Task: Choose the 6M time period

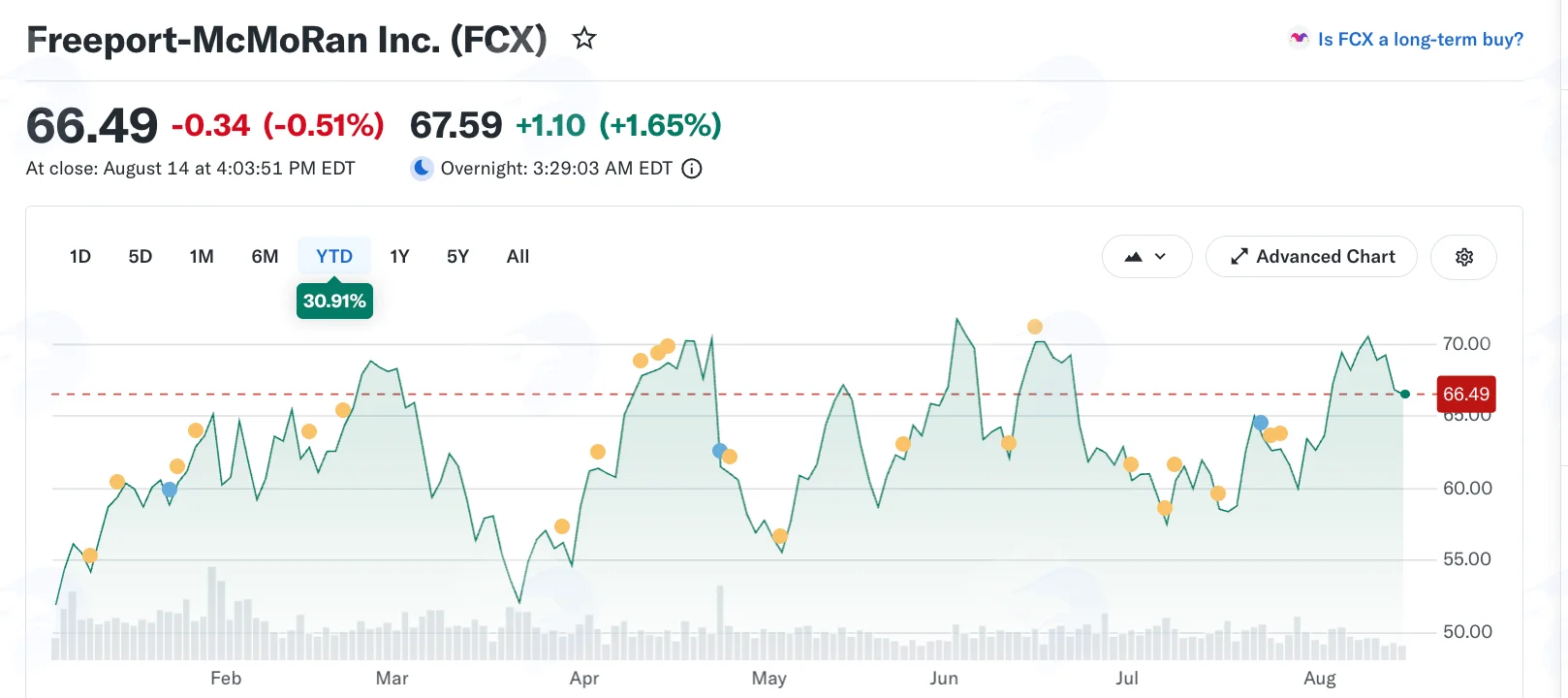Action: coord(265,257)
